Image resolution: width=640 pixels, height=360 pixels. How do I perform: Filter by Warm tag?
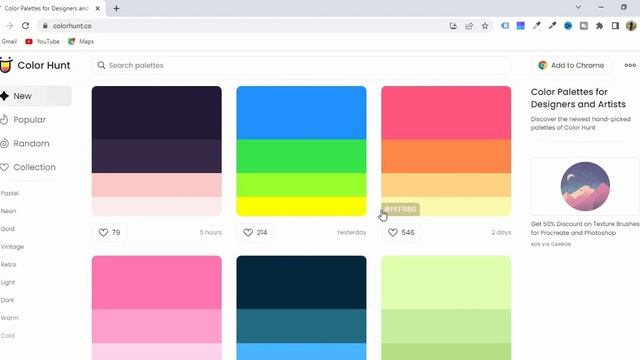[10, 318]
